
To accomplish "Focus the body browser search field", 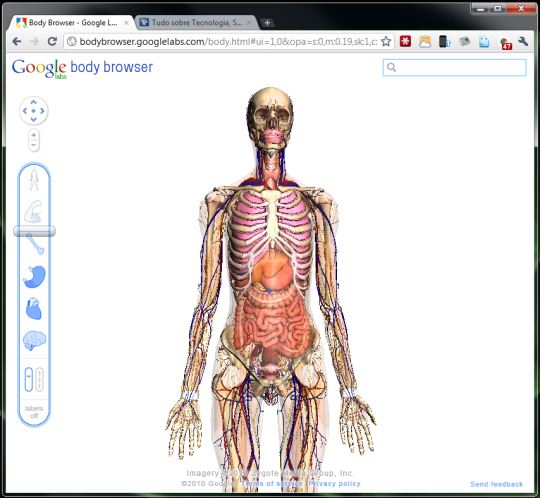I will tap(455, 68).
